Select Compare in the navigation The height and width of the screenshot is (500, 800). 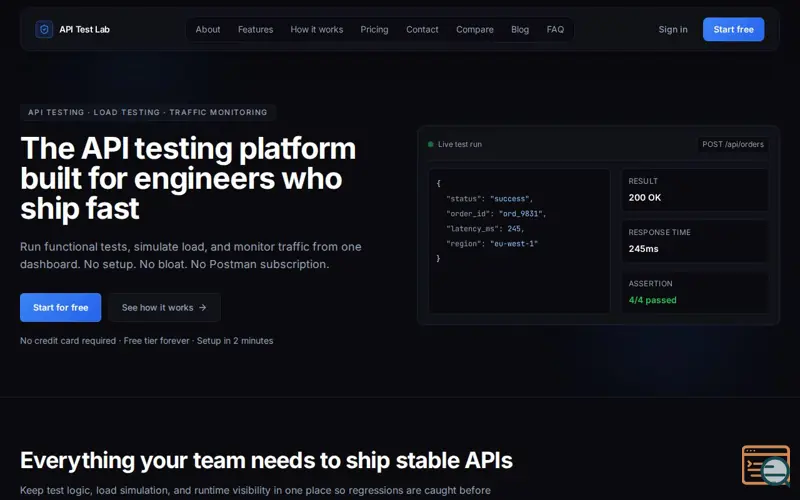(x=474, y=30)
